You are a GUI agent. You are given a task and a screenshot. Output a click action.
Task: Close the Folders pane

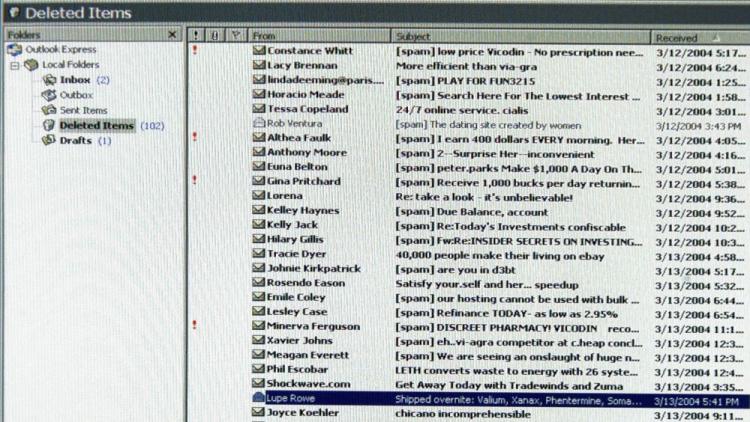click(172, 35)
